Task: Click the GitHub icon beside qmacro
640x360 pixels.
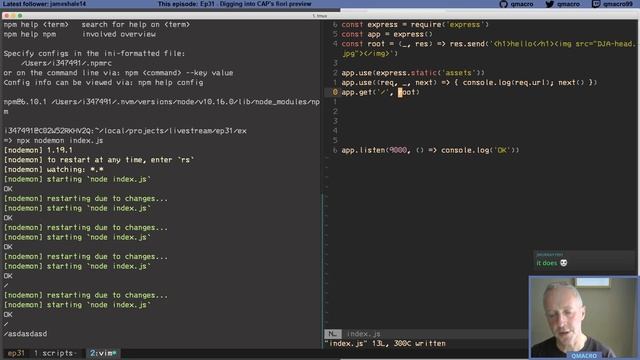Action: click(503, 4)
